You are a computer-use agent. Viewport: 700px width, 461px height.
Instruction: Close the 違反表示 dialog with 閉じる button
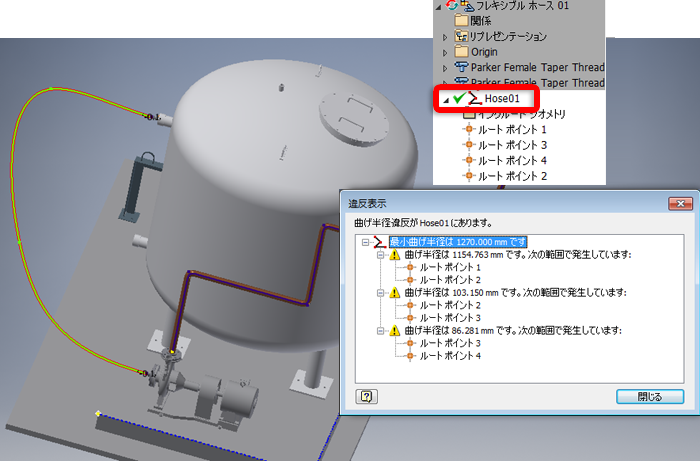[650, 396]
